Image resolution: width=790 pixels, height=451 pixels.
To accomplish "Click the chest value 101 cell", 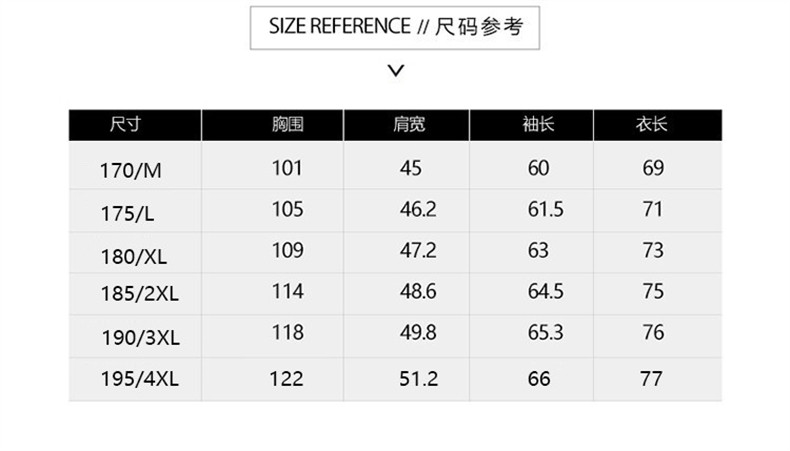I will point(287,167).
